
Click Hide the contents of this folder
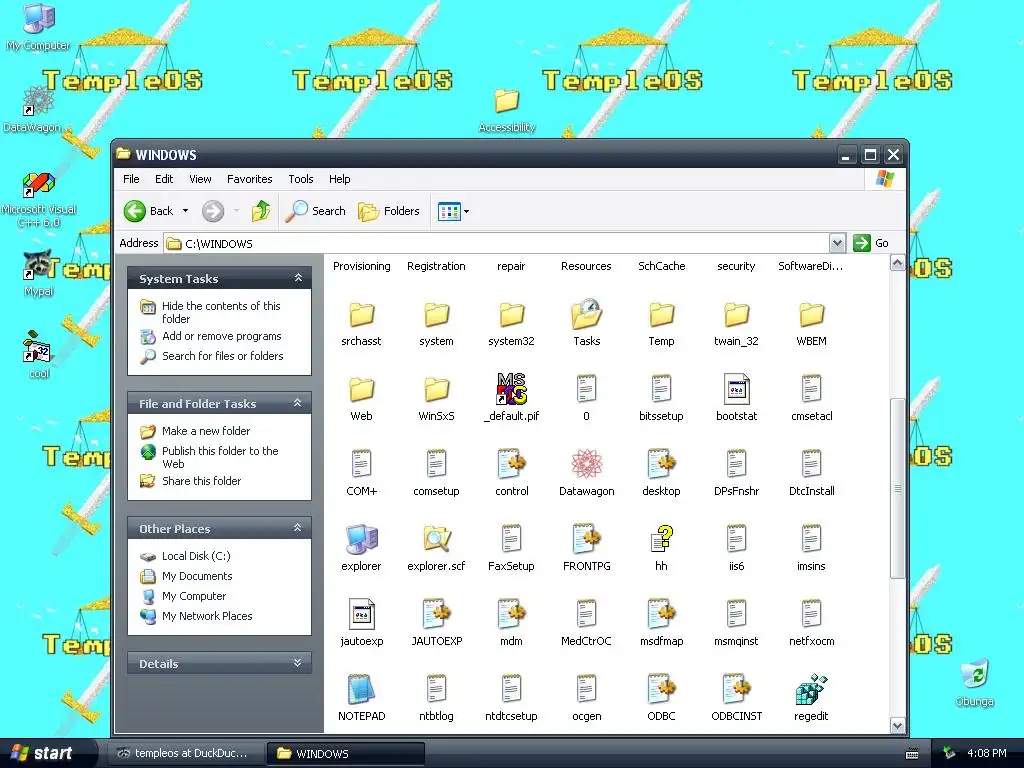point(221,312)
